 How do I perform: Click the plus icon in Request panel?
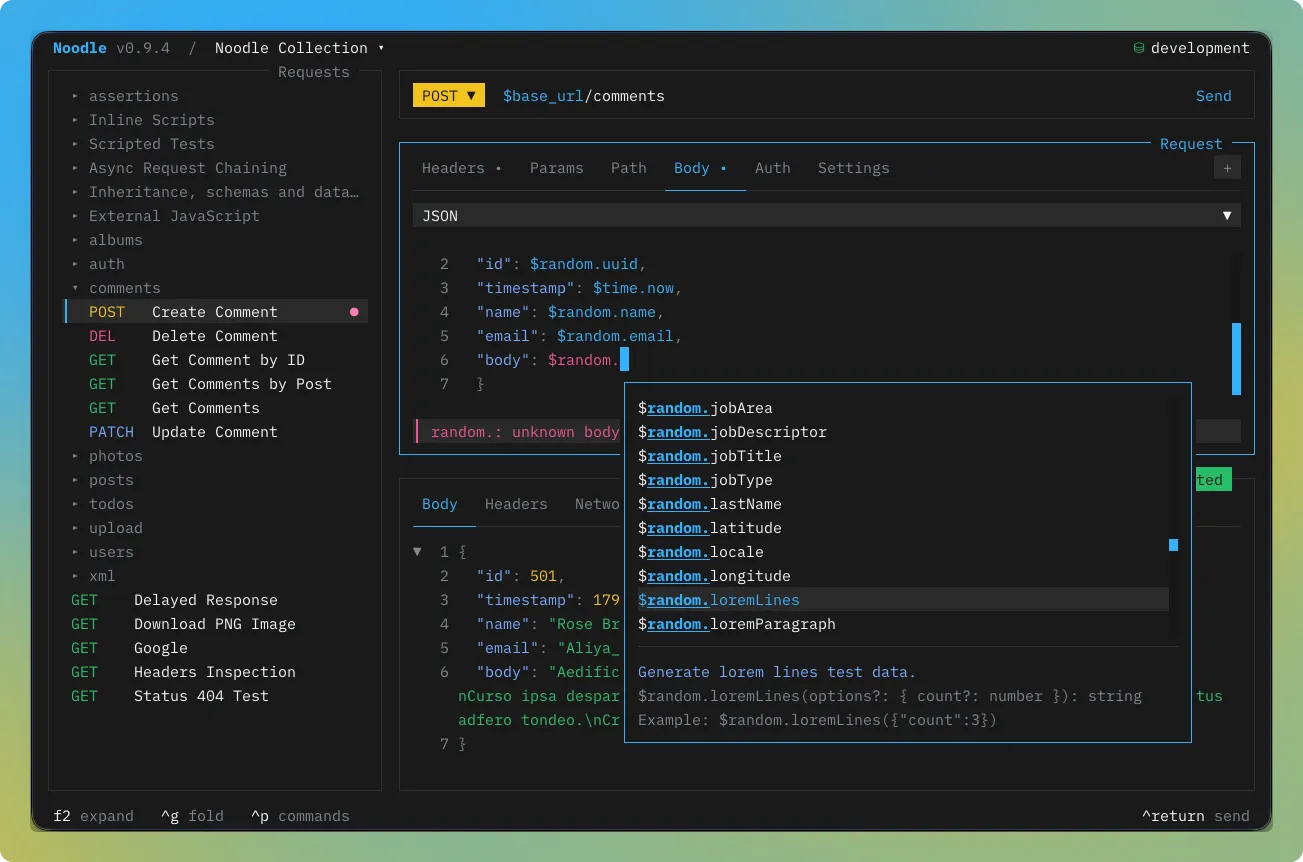coord(1227,168)
